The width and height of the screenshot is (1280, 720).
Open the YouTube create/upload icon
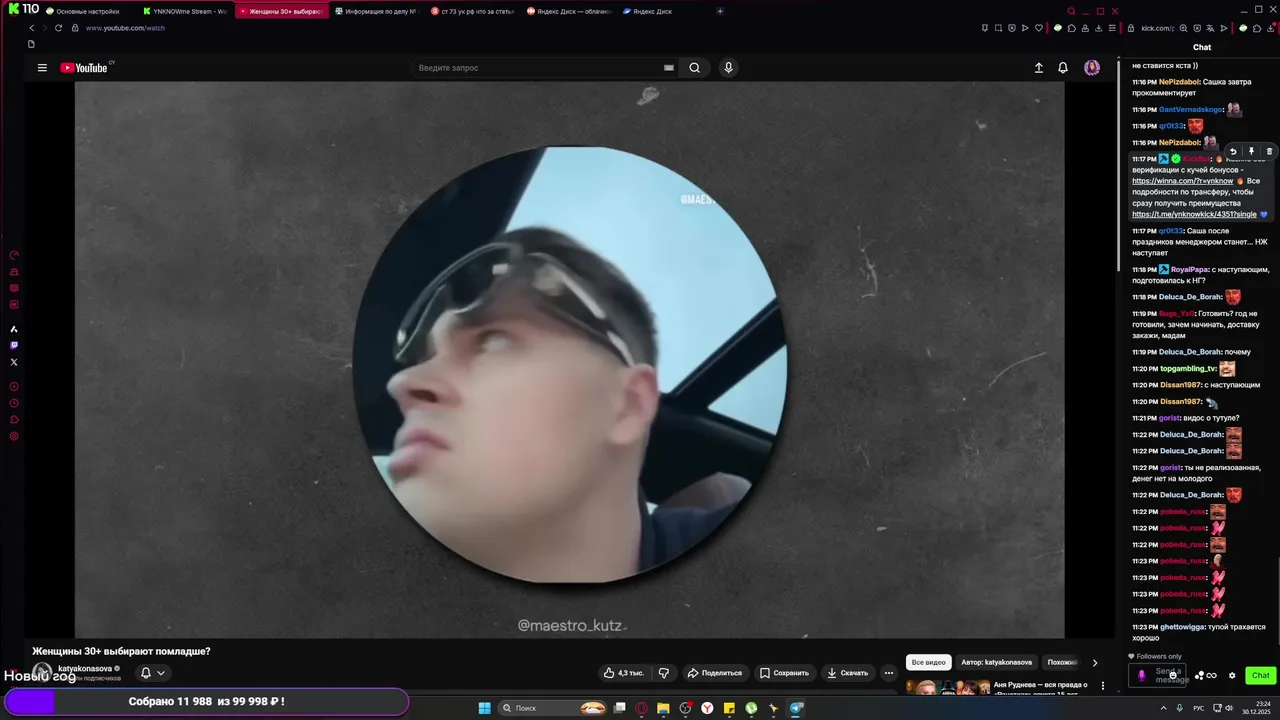tap(1038, 68)
